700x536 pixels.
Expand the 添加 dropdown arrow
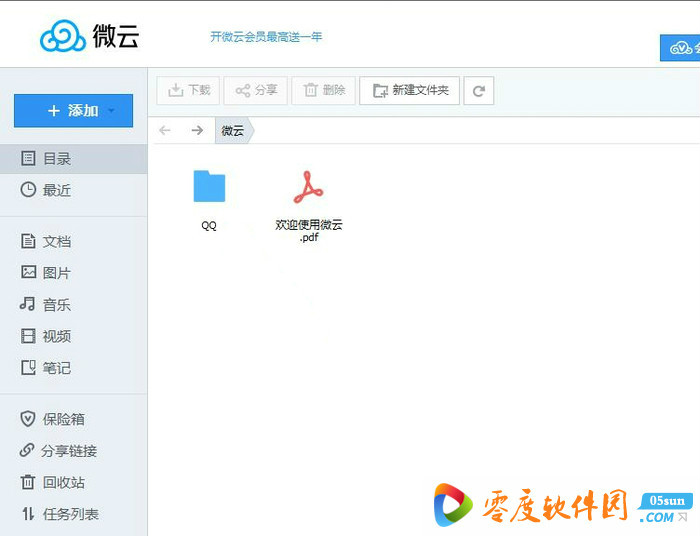112,110
